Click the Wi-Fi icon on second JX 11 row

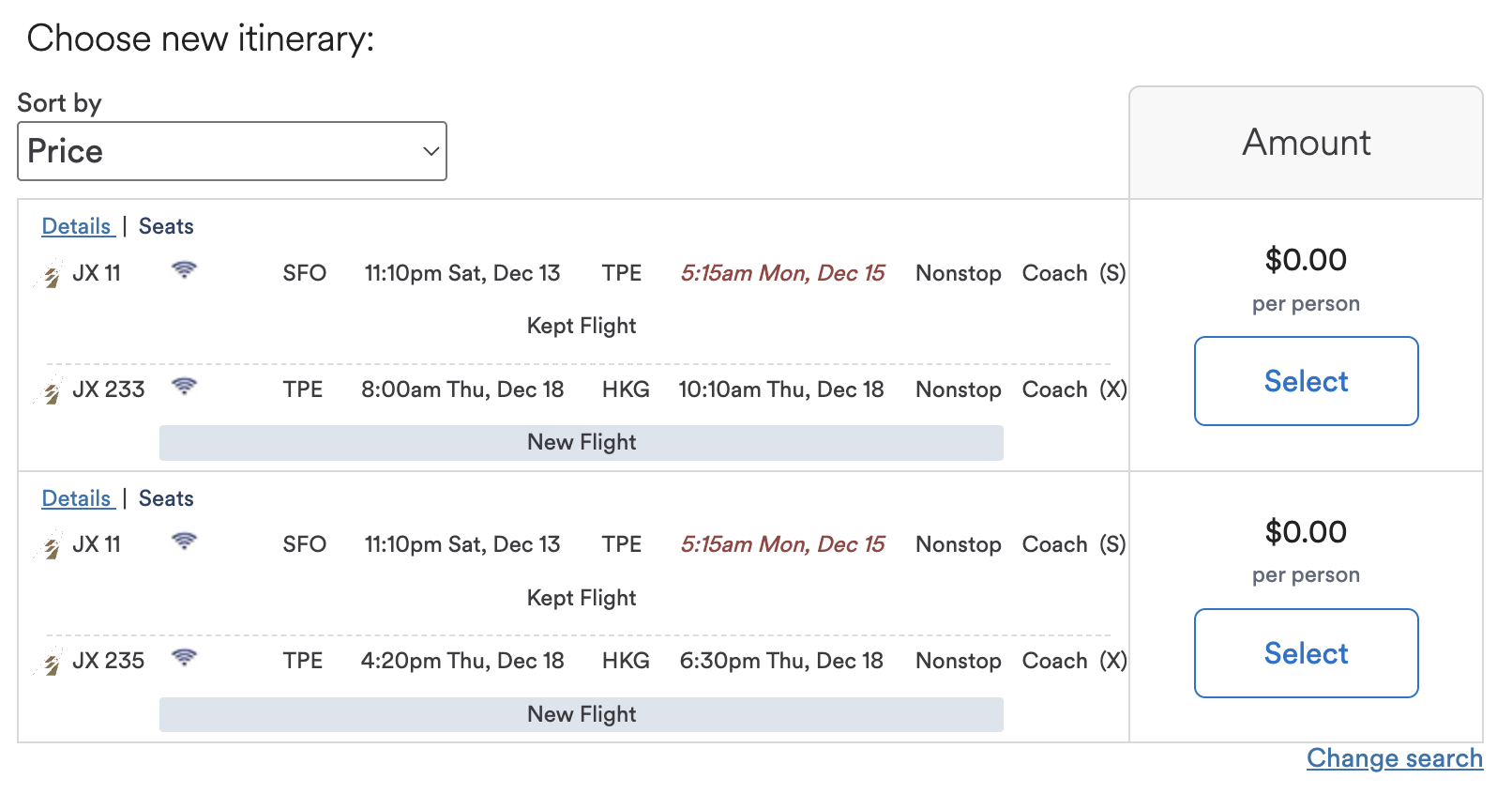[x=185, y=542]
